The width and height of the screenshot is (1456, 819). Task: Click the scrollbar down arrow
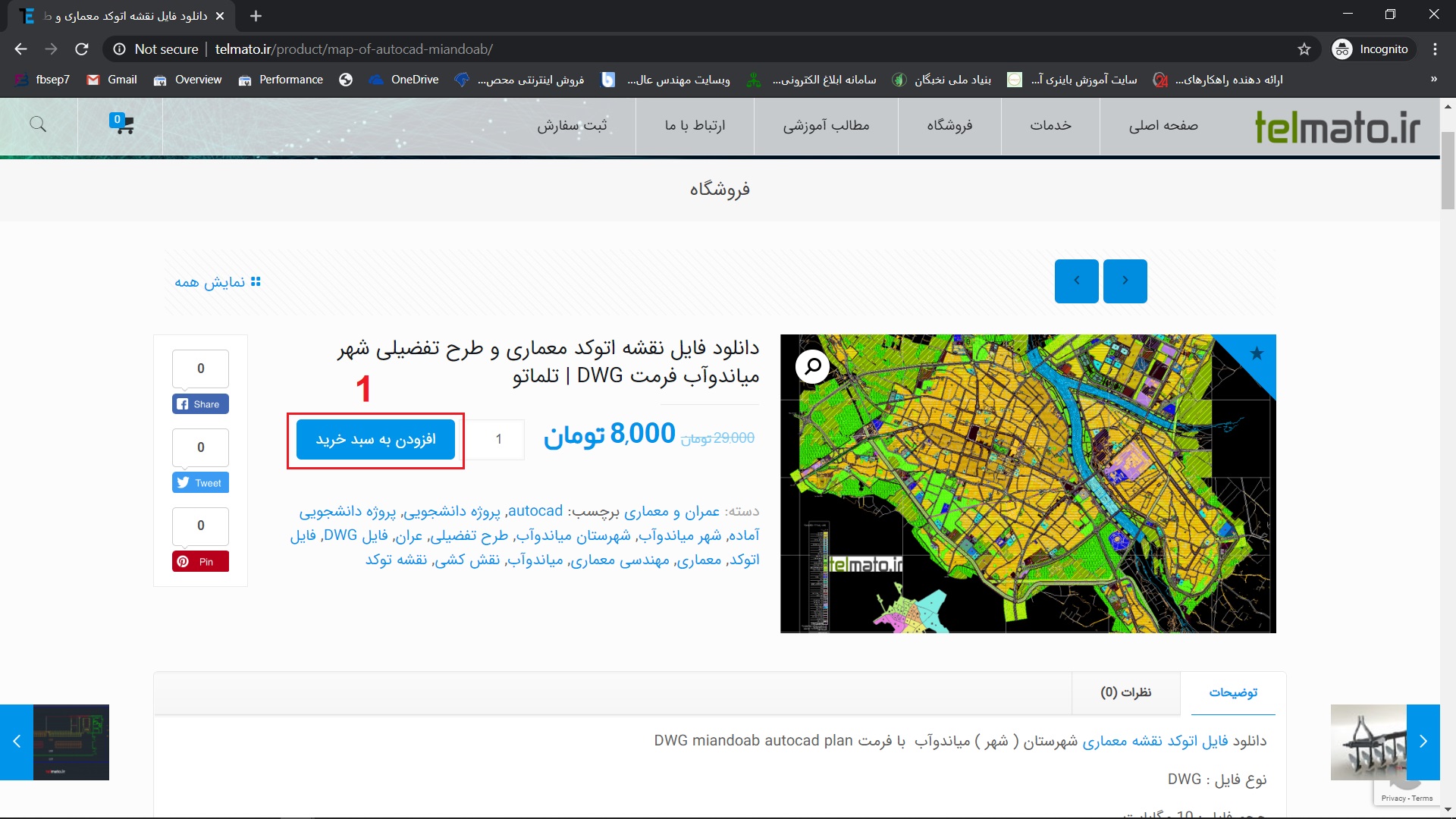click(x=1448, y=810)
